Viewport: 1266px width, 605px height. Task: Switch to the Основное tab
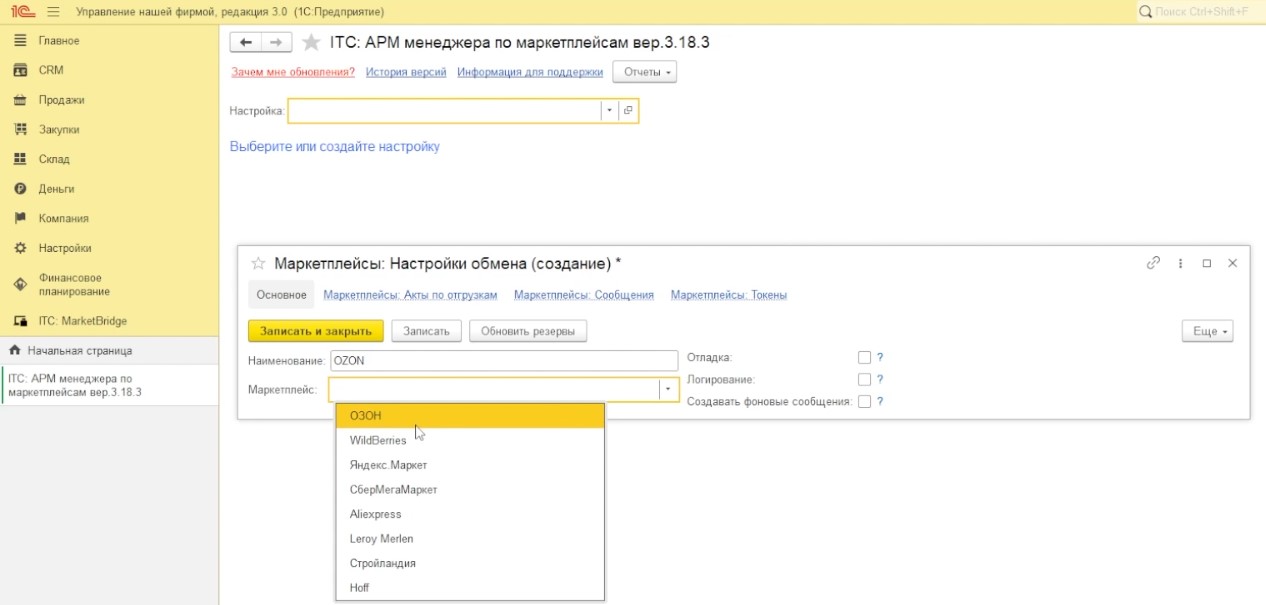tap(281, 295)
